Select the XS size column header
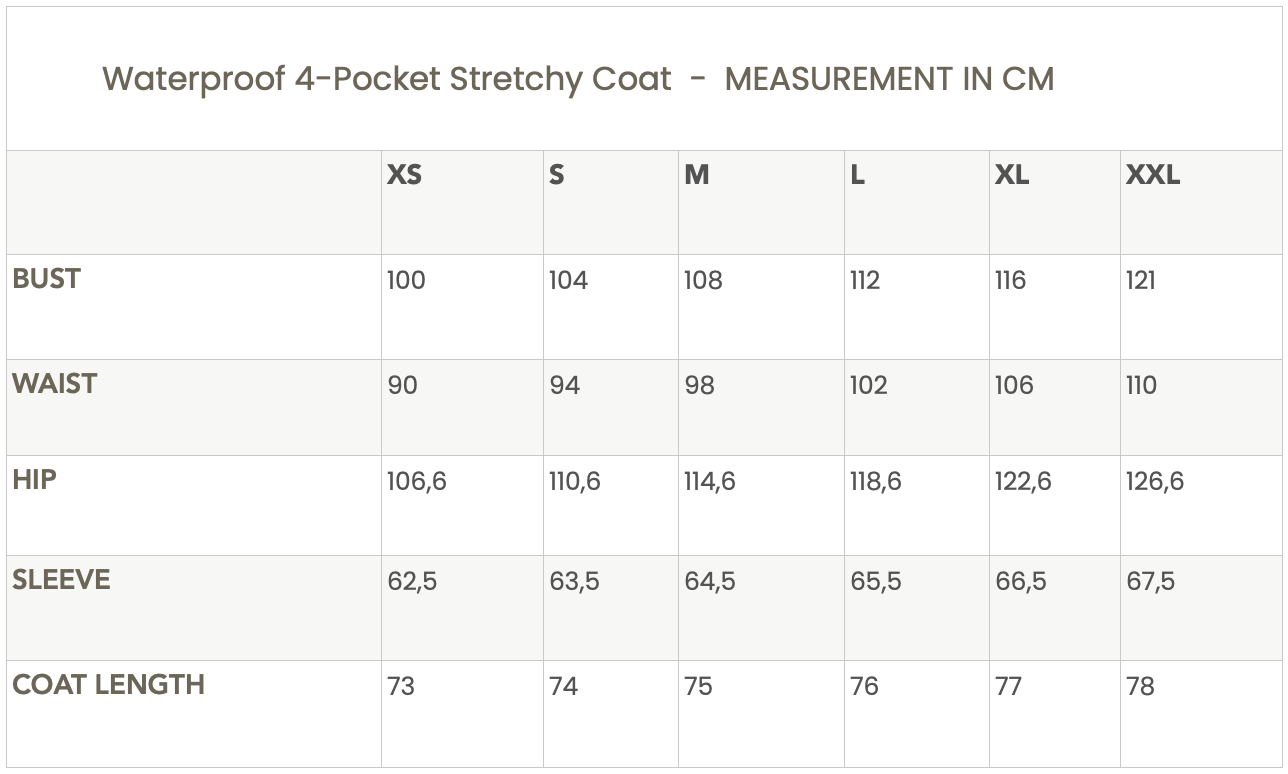Viewport: 1288px width, 774px height. tap(404, 175)
